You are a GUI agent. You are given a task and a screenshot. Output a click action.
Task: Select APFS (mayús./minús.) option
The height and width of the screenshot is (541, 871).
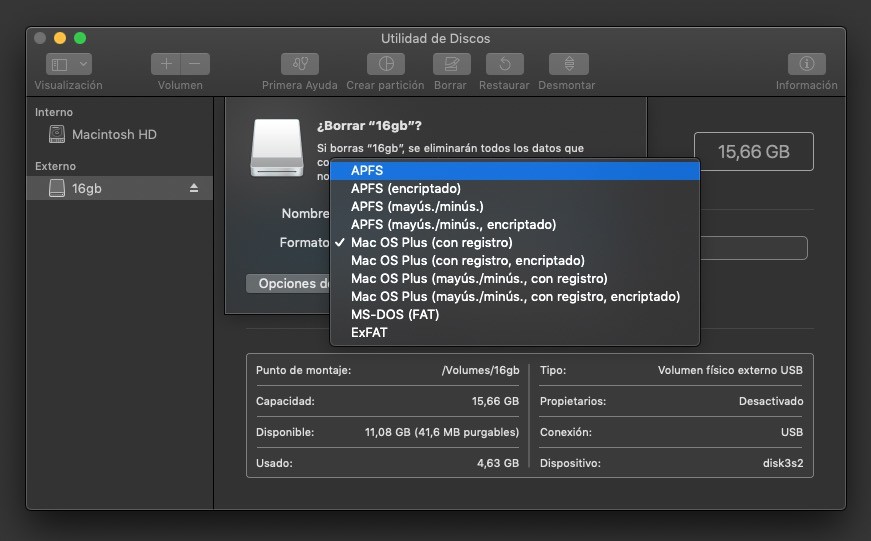click(x=411, y=206)
